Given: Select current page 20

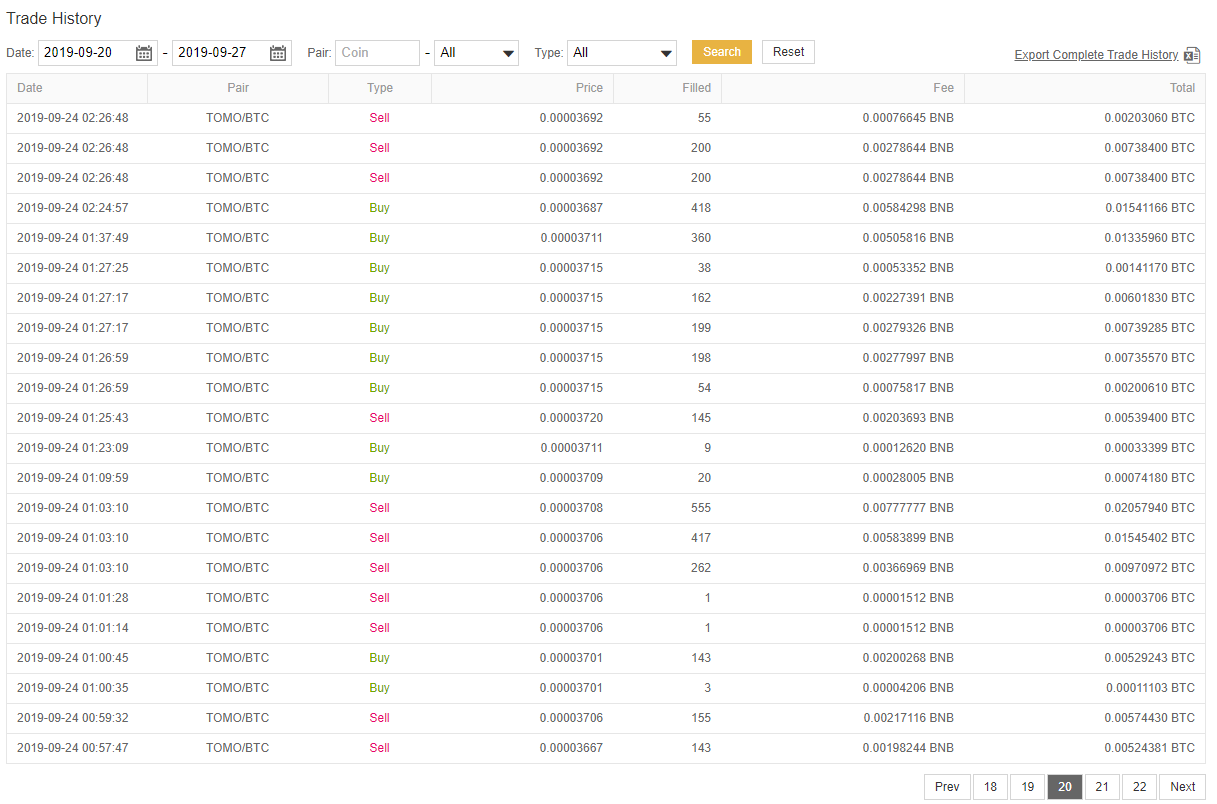Looking at the screenshot, I should pyautogui.click(x=1065, y=787).
